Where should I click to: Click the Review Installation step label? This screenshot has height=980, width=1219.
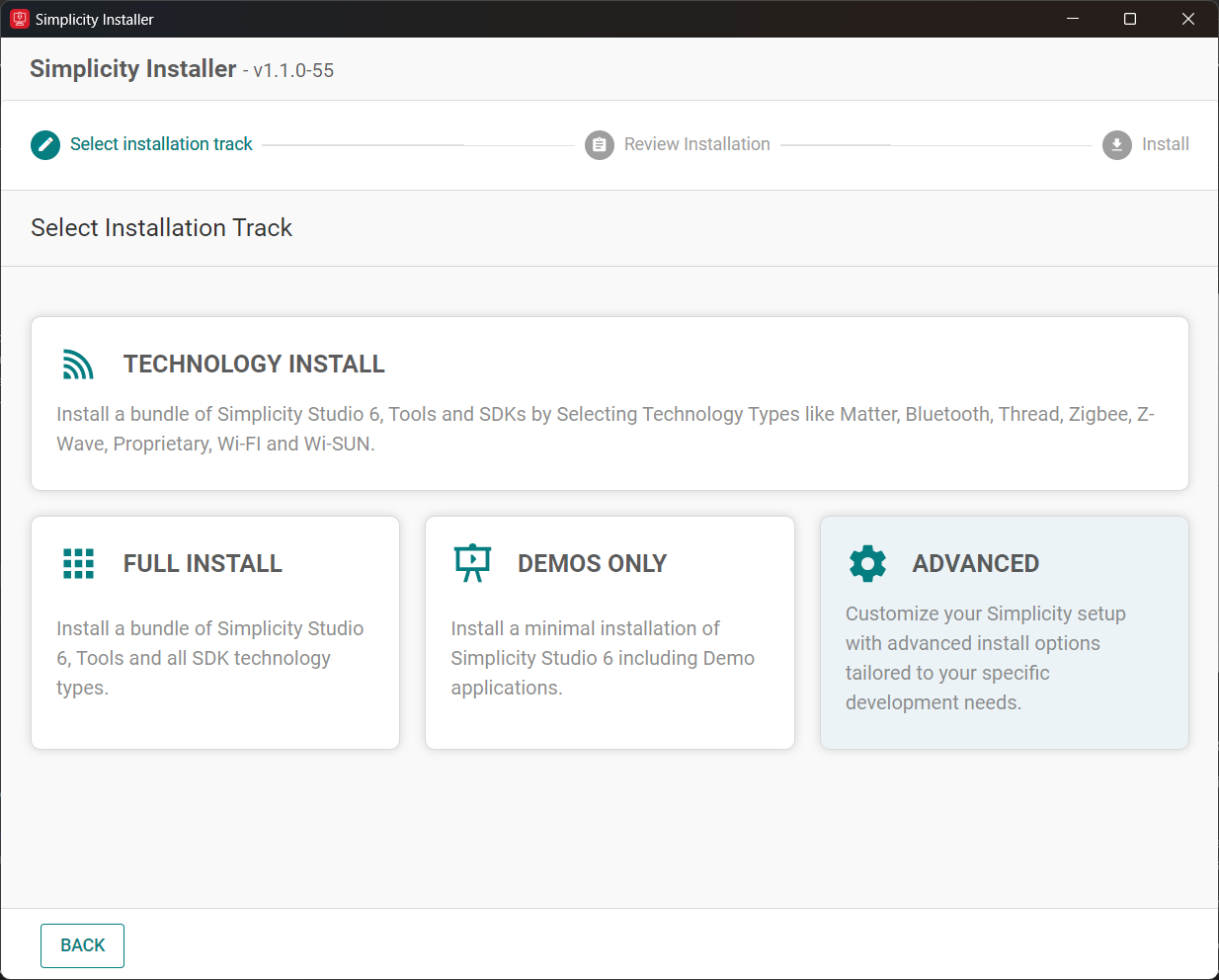696,144
